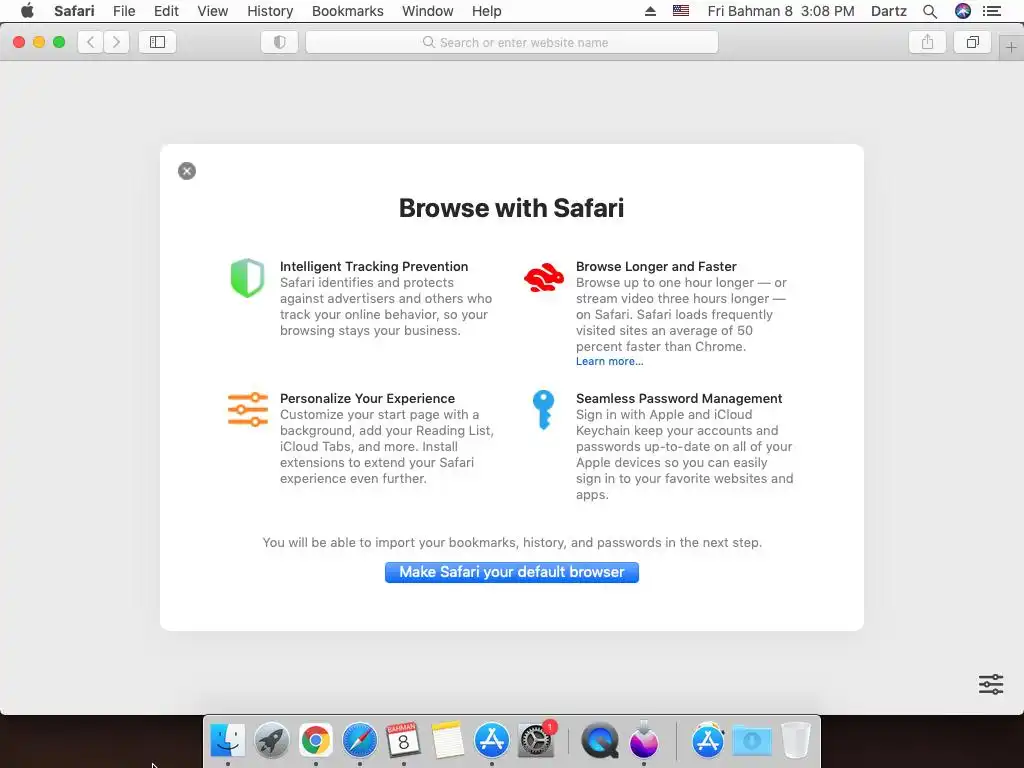Click the red rabbit icon
1024x768 pixels.
(x=544, y=278)
